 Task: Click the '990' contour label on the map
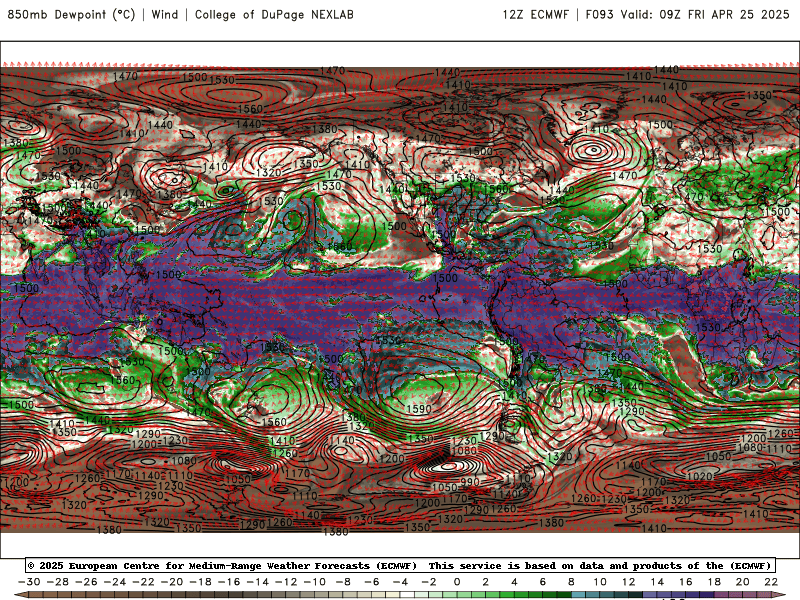(470, 482)
